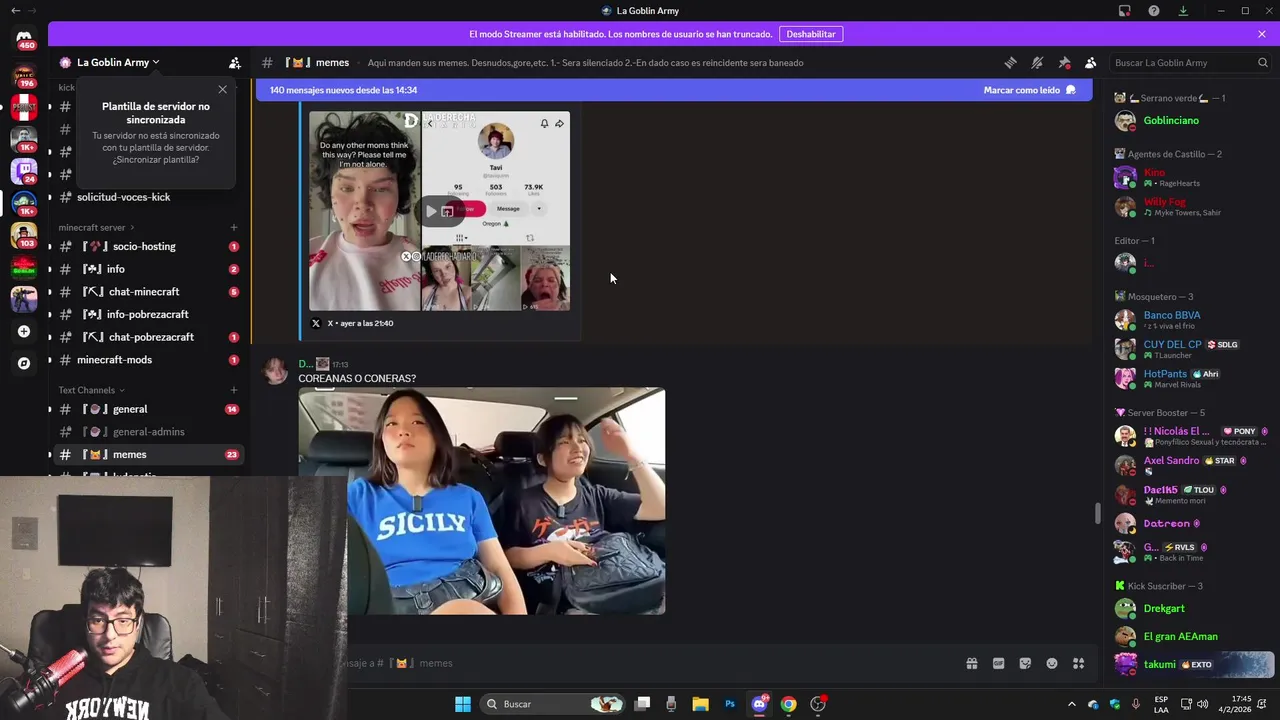
Task: Click the download update arrow icon
Action: coord(1183,10)
